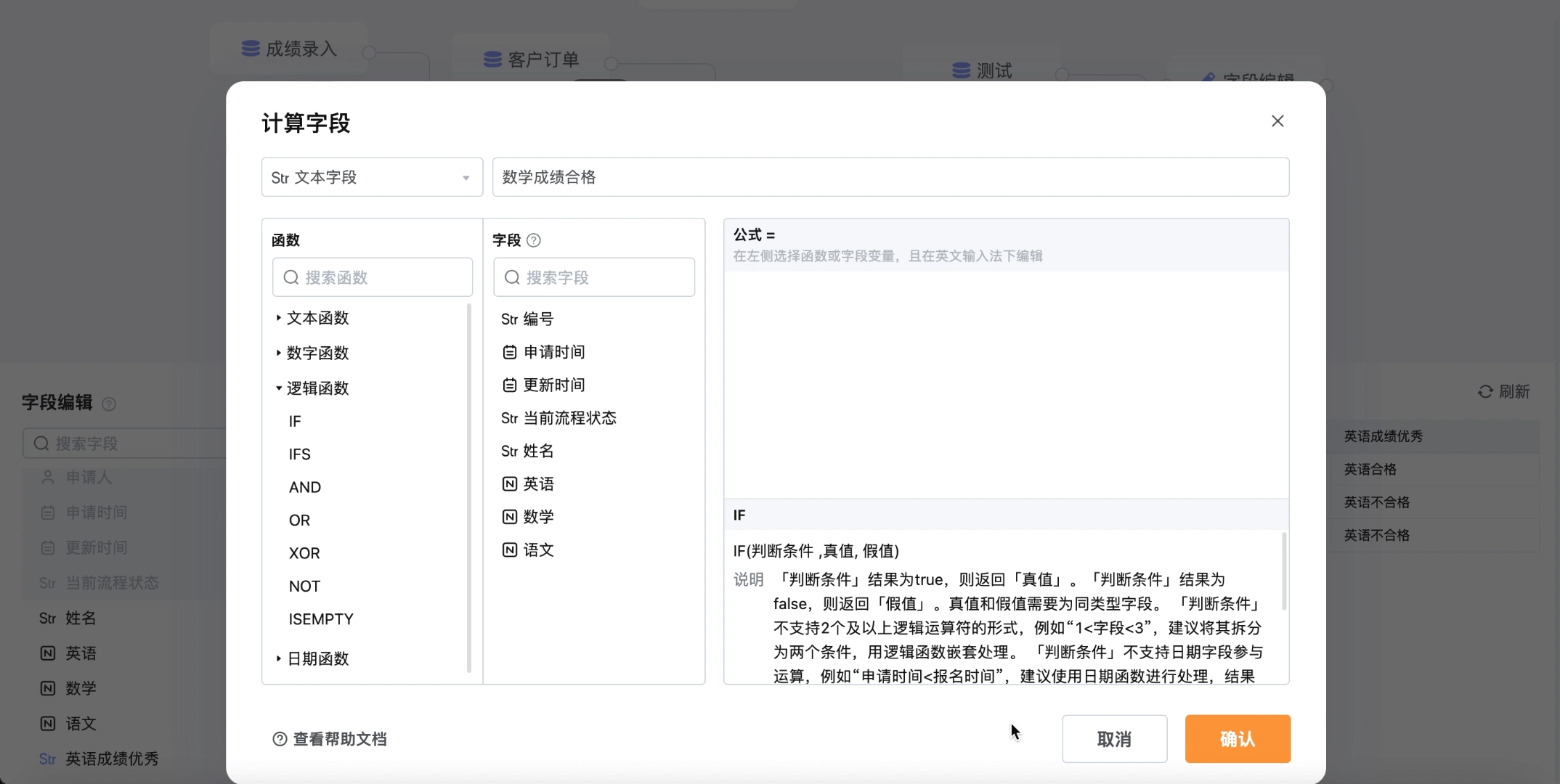Click the magnifier icon in 搜索函数 box
This screenshot has width=1560, height=784.
(291, 277)
